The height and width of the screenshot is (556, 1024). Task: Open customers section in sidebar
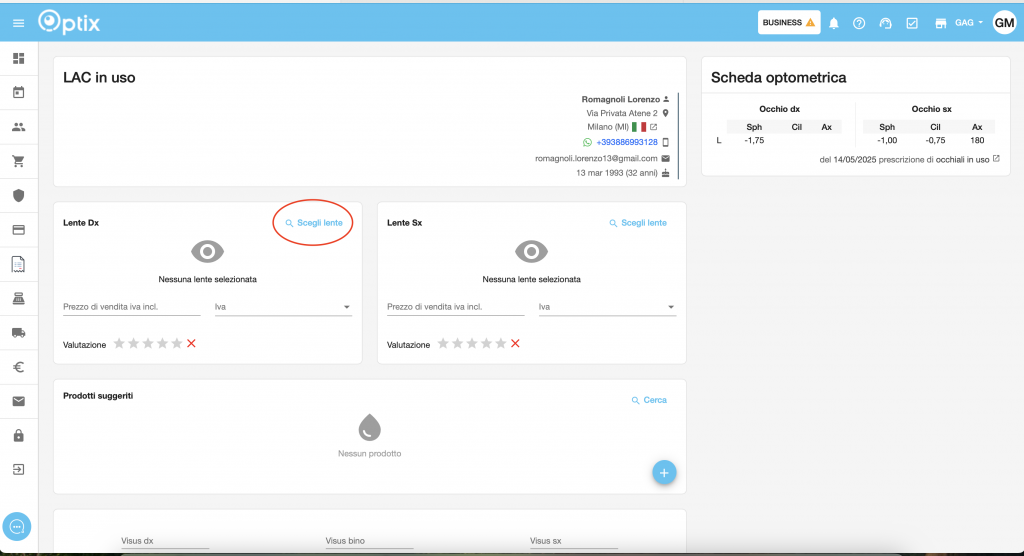coord(18,127)
